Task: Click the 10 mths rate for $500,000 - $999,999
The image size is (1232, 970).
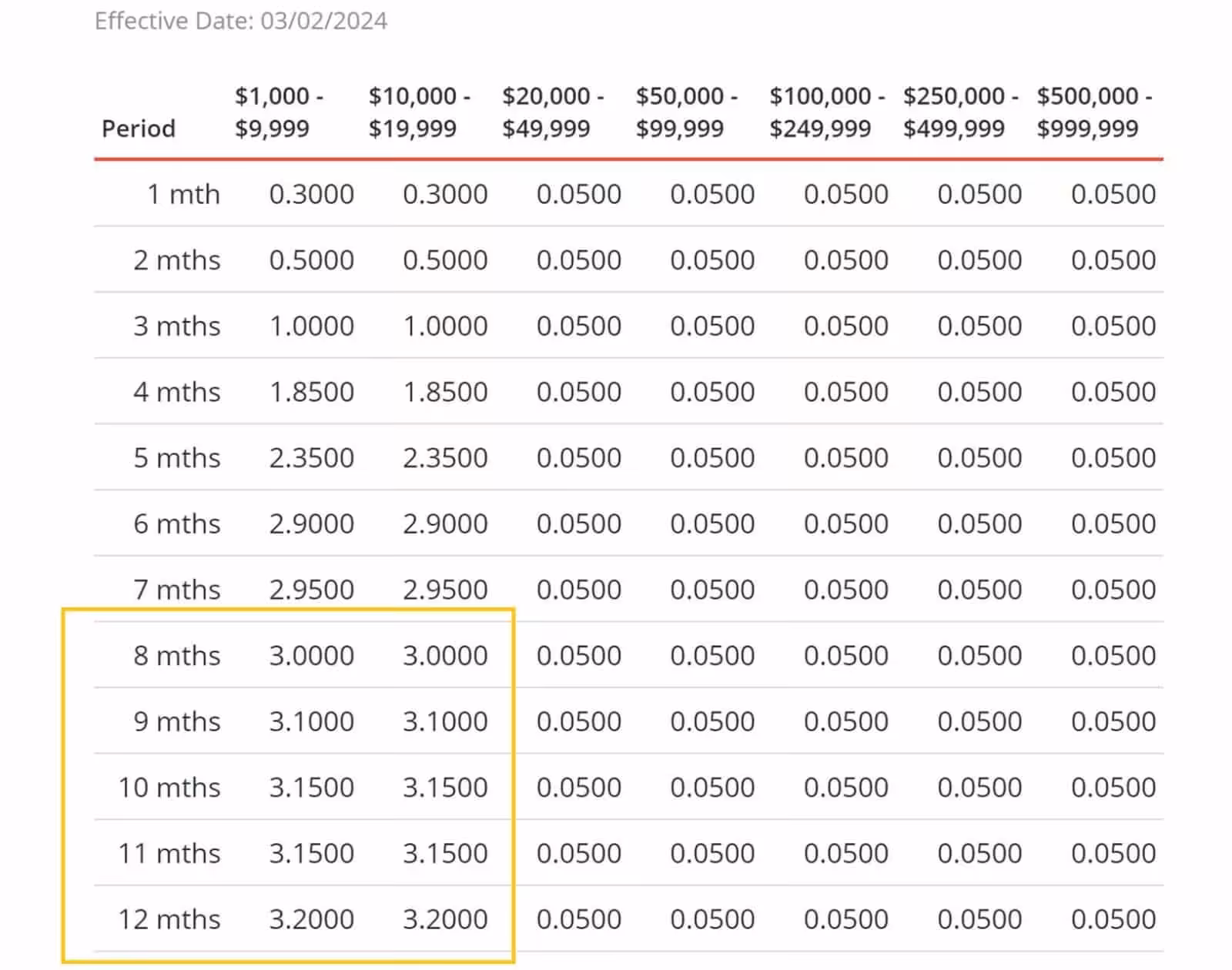Action: click(x=1113, y=788)
